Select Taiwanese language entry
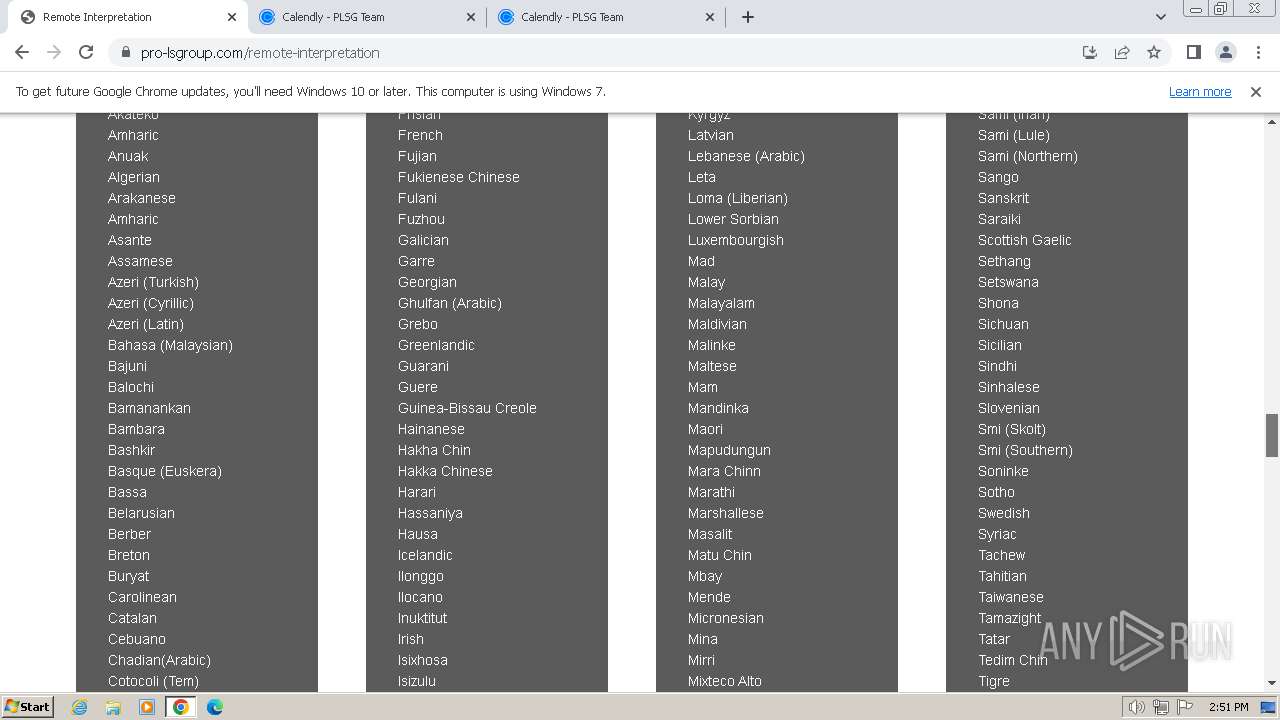This screenshot has width=1280, height=720. coord(1011,597)
